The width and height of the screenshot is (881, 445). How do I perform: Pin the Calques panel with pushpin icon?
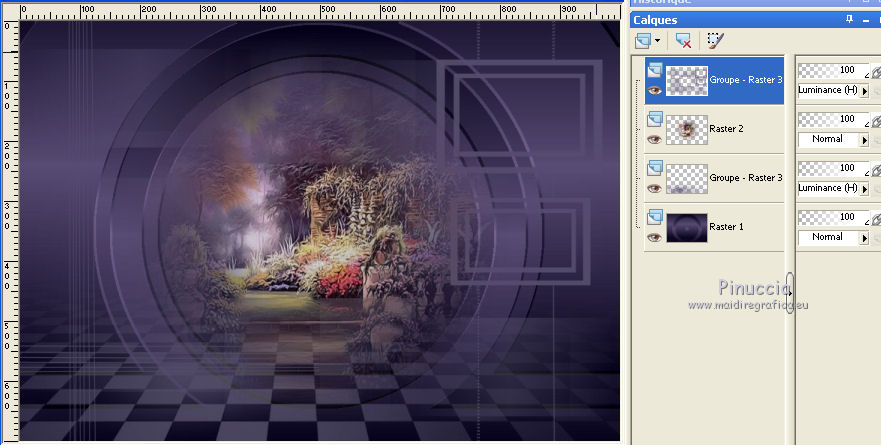(x=850, y=20)
